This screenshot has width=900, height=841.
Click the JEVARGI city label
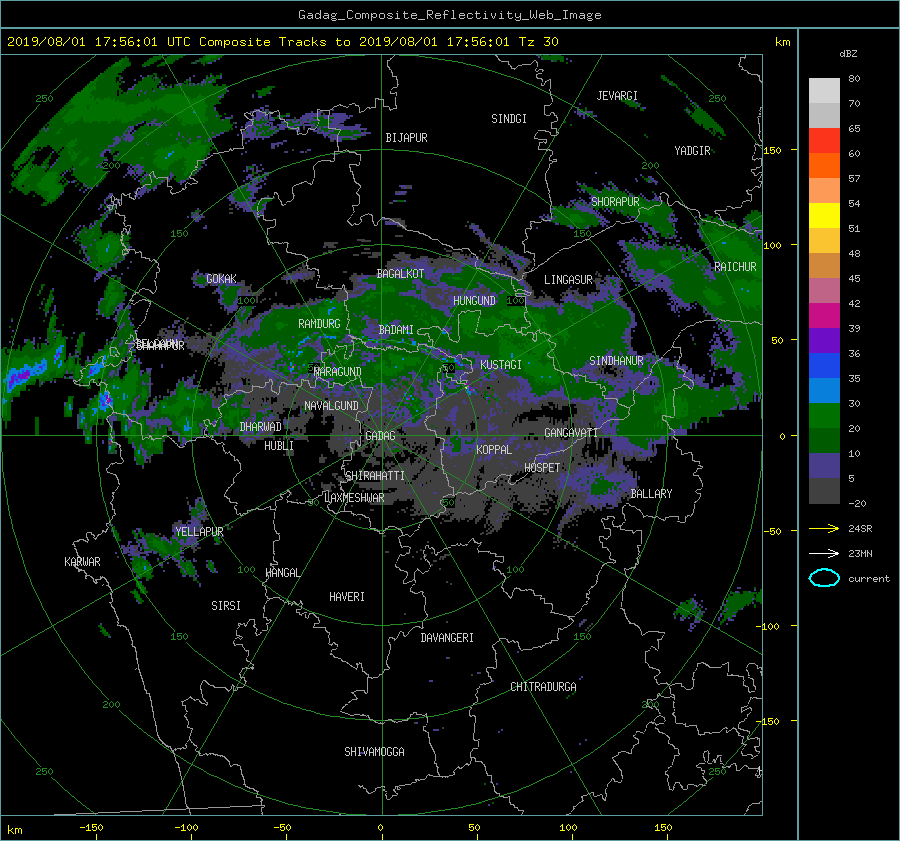(x=617, y=96)
